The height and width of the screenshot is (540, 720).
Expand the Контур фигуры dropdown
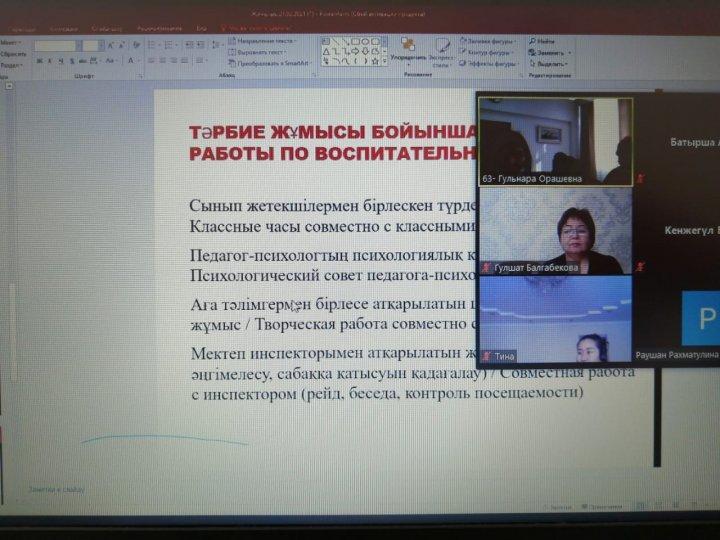tap(488, 52)
